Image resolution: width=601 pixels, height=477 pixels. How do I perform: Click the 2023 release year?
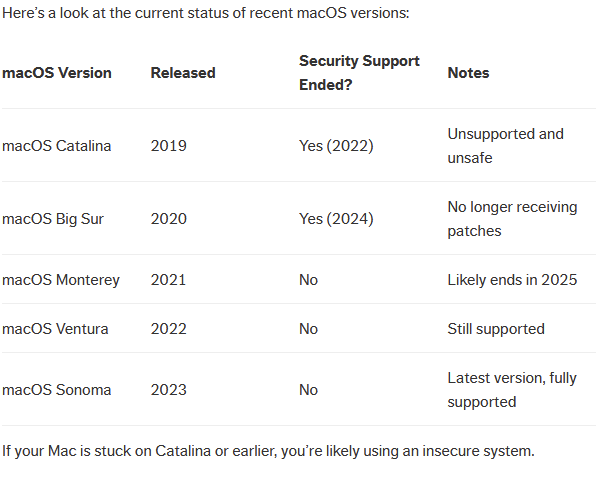[x=169, y=390]
